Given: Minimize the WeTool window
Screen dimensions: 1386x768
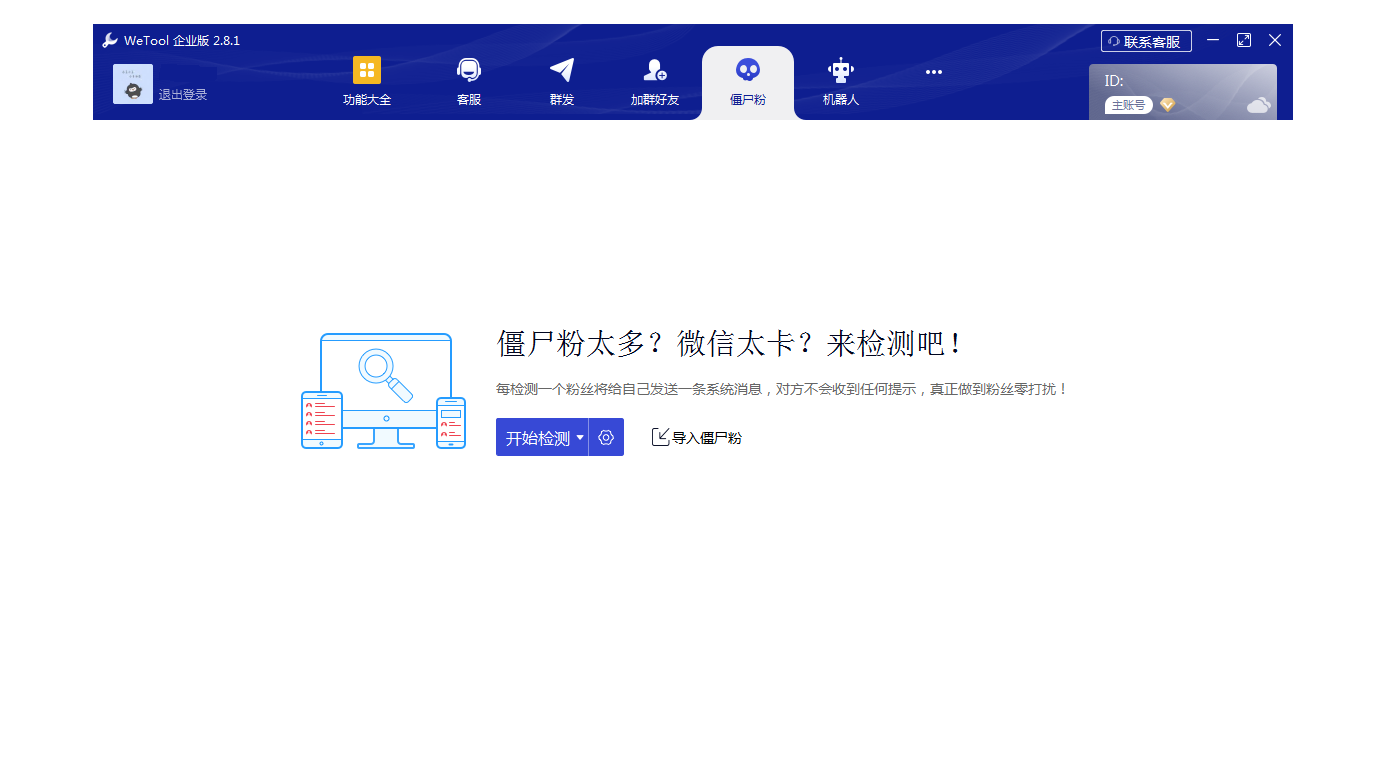Looking at the screenshot, I should [1213, 40].
